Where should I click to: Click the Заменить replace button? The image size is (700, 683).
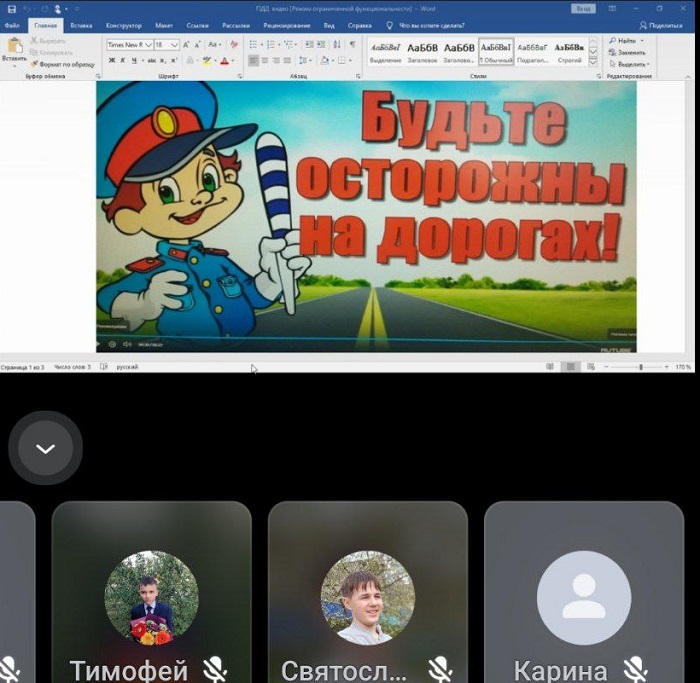coord(627,53)
